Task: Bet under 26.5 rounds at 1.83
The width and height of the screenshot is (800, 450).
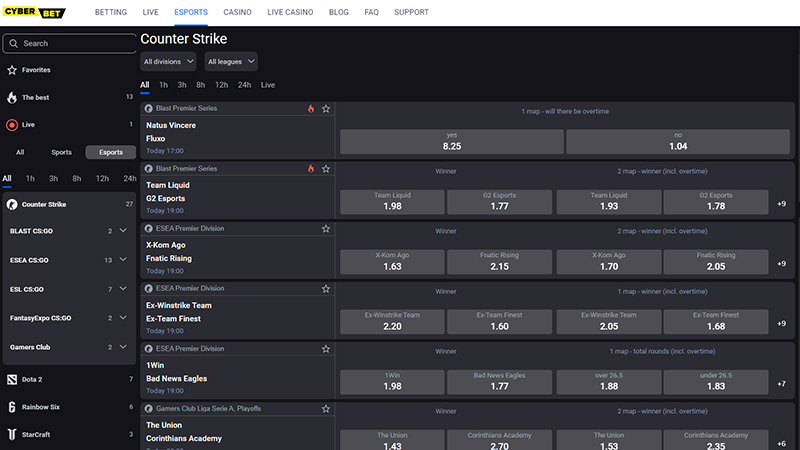Action: point(716,382)
